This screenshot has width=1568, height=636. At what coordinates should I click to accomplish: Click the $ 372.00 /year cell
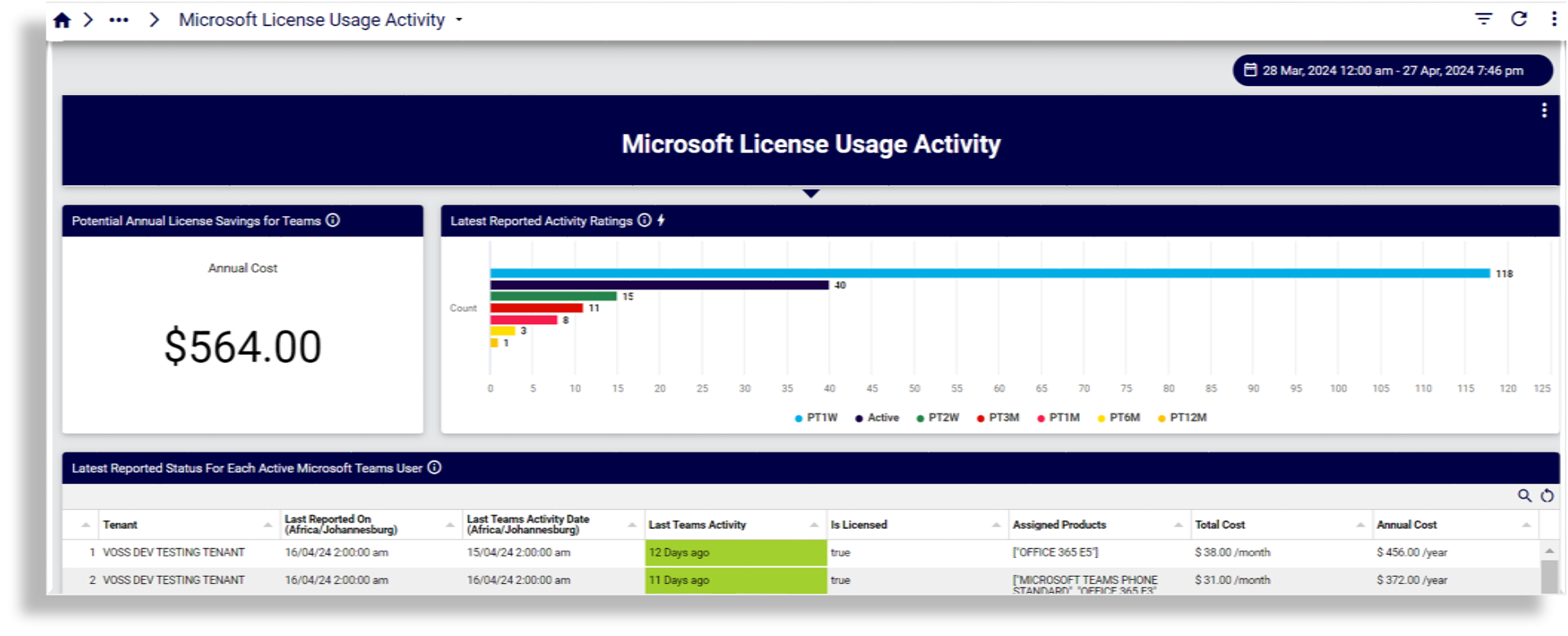coord(1412,580)
